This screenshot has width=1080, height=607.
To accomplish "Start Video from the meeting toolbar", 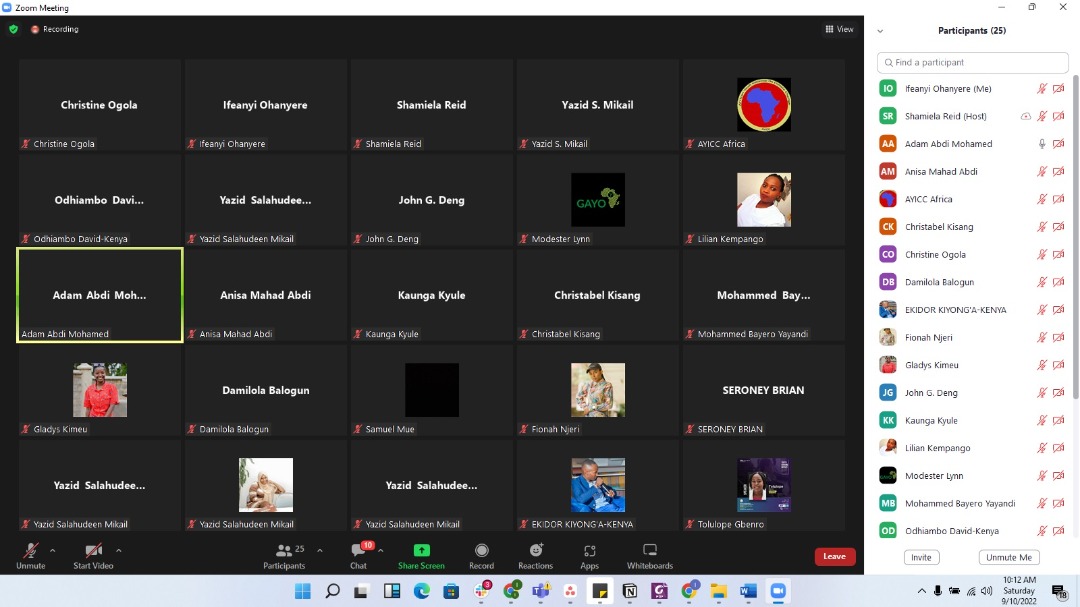I will [x=93, y=556].
